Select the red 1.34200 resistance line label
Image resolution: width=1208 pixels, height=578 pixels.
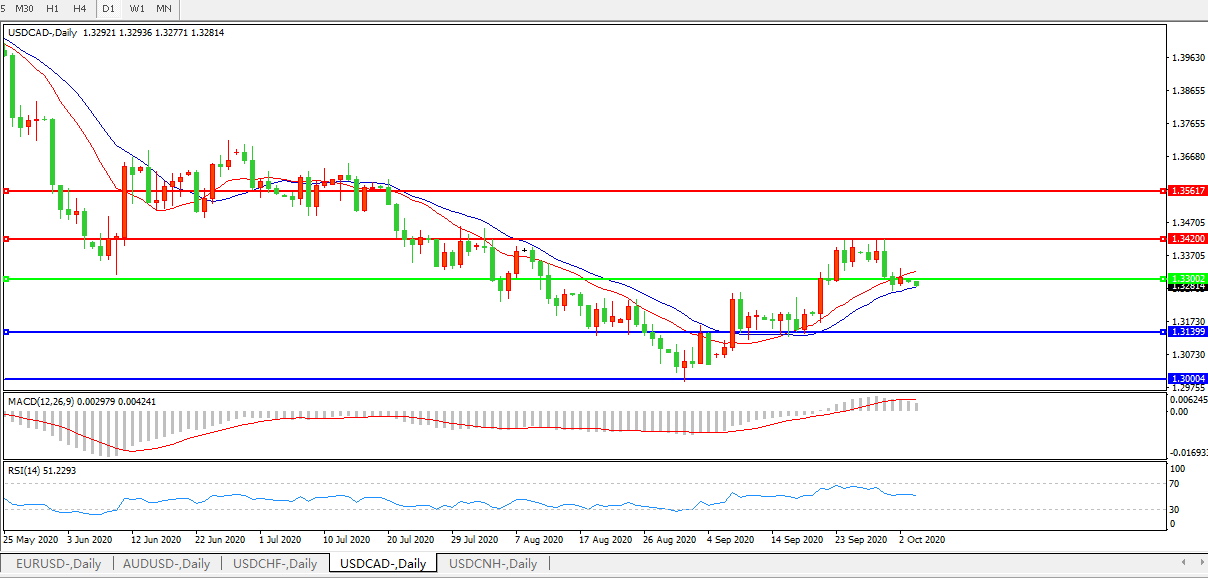click(1187, 239)
